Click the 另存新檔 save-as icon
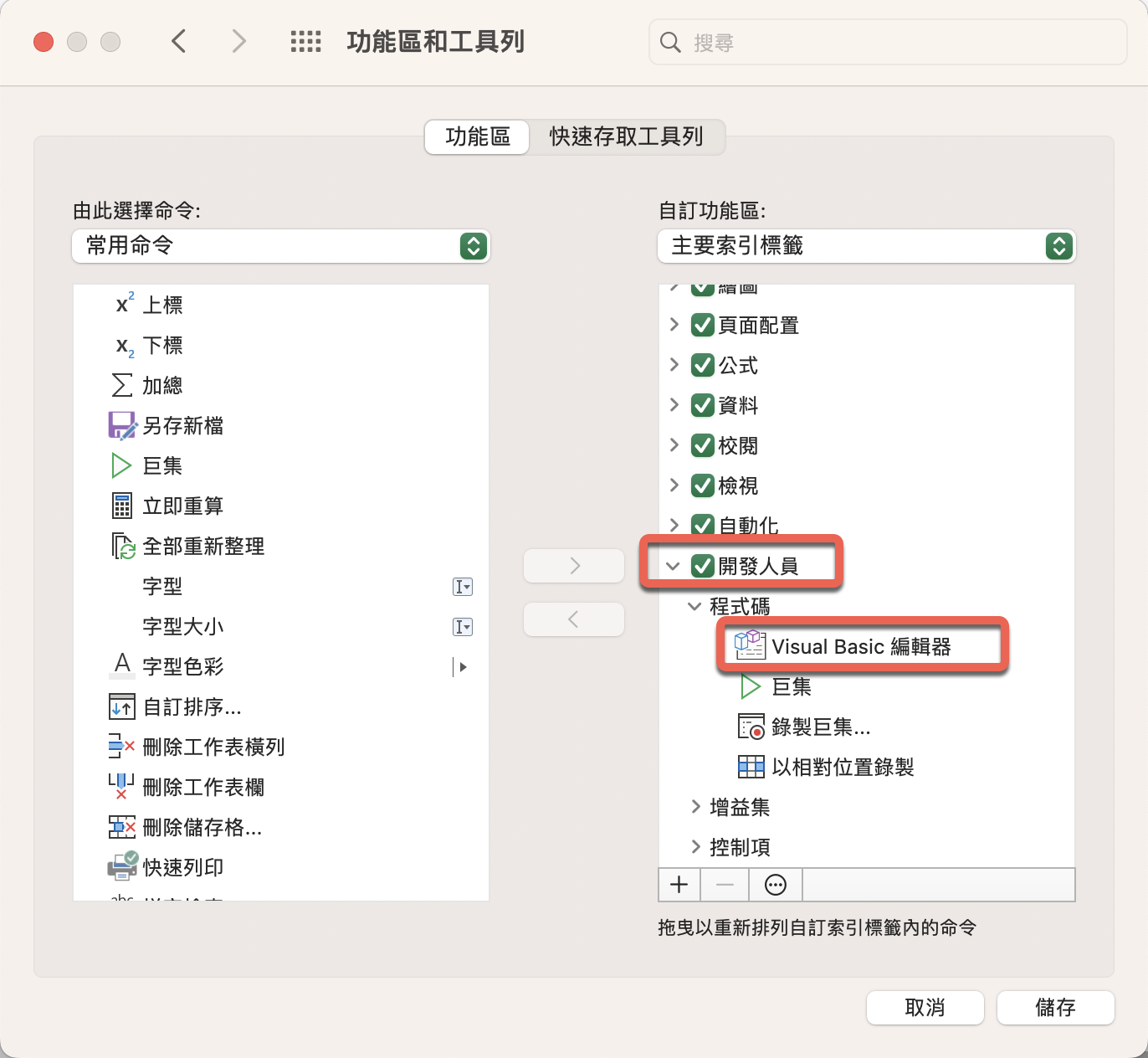The height and width of the screenshot is (1058, 1148). (x=122, y=425)
